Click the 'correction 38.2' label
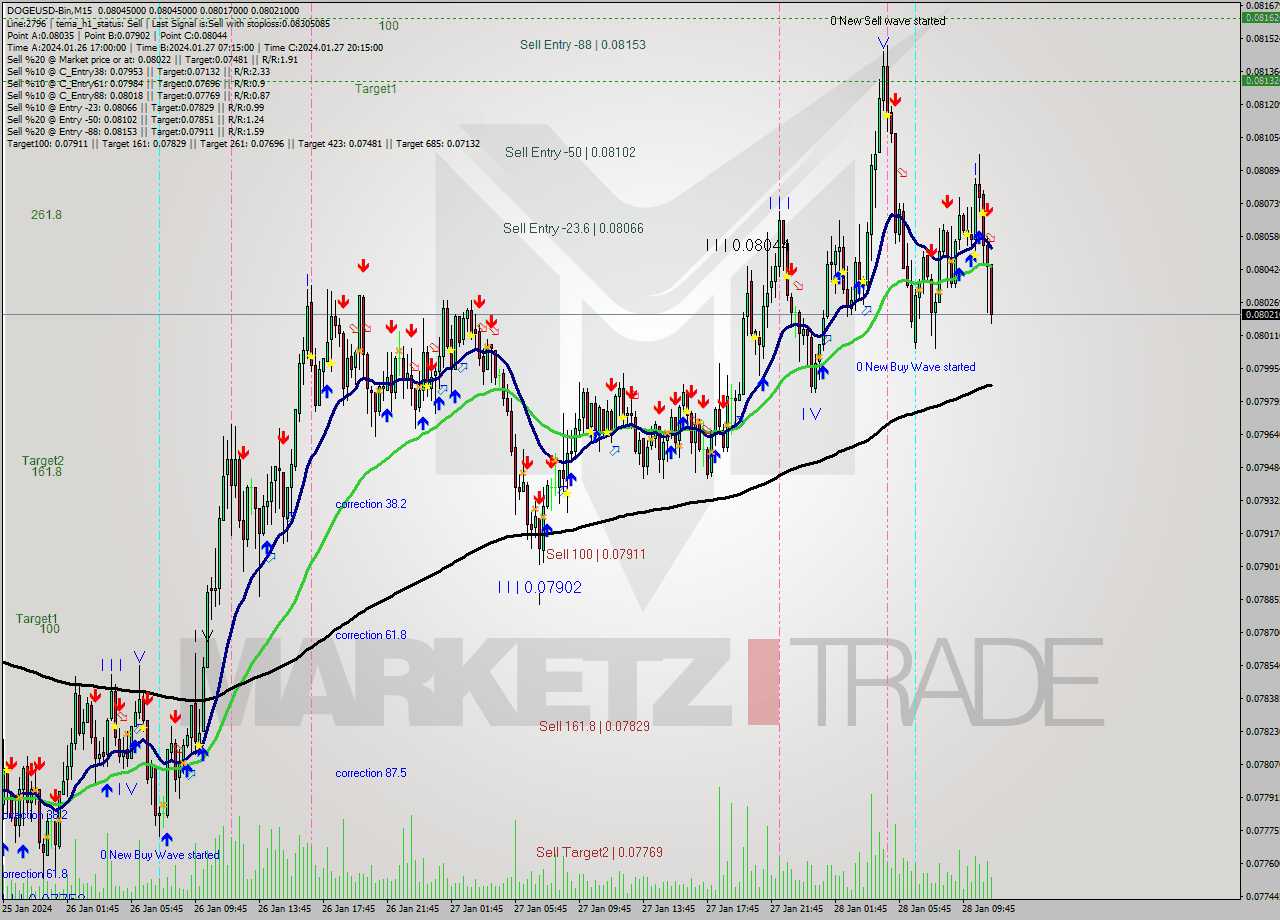Viewport: 1280px width, 920px height. [371, 504]
